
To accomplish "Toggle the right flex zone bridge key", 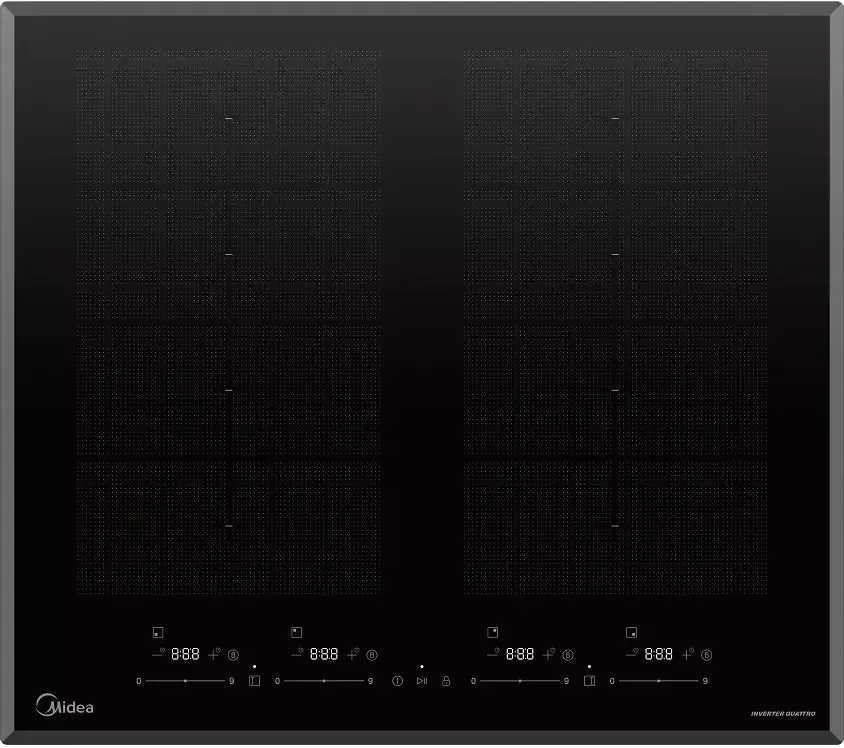I will pyautogui.click(x=589, y=681).
